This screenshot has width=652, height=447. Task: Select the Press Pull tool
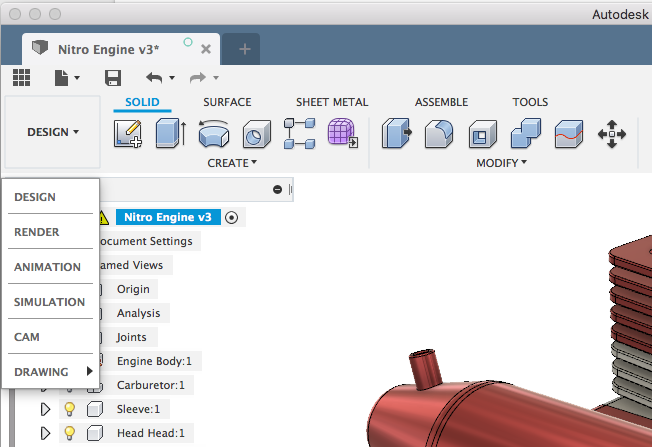(395, 134)
